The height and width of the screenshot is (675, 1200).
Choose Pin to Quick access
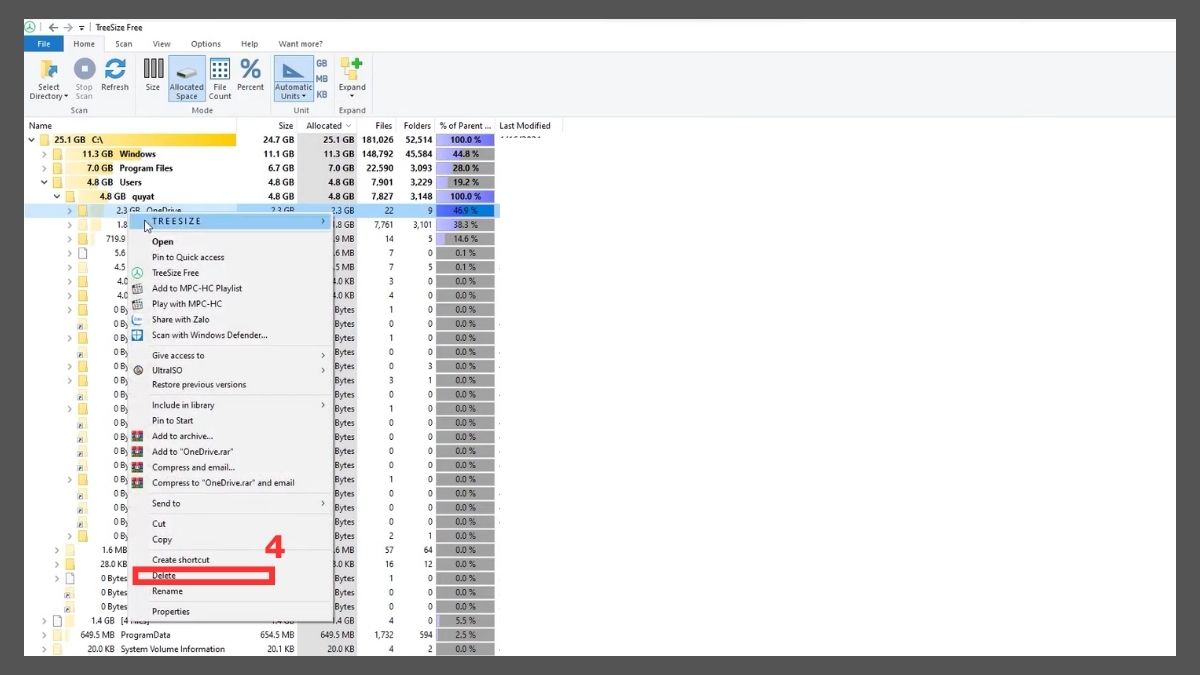click(230, 257)
